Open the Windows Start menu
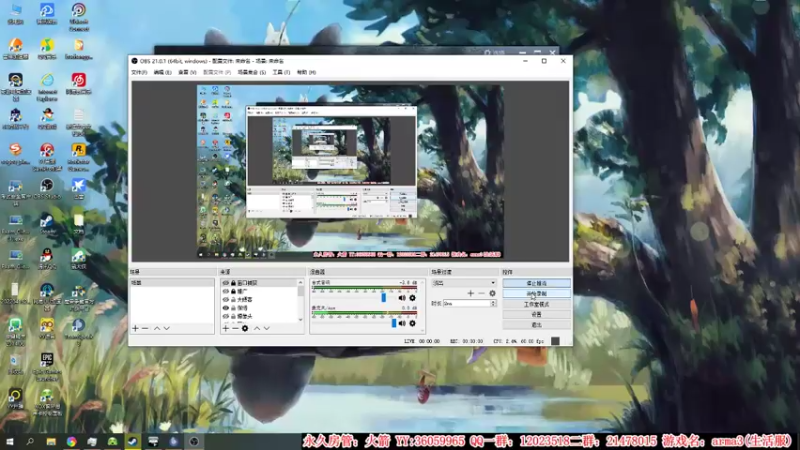The height and width of the screenshot is (450, 800). point(9,441)
